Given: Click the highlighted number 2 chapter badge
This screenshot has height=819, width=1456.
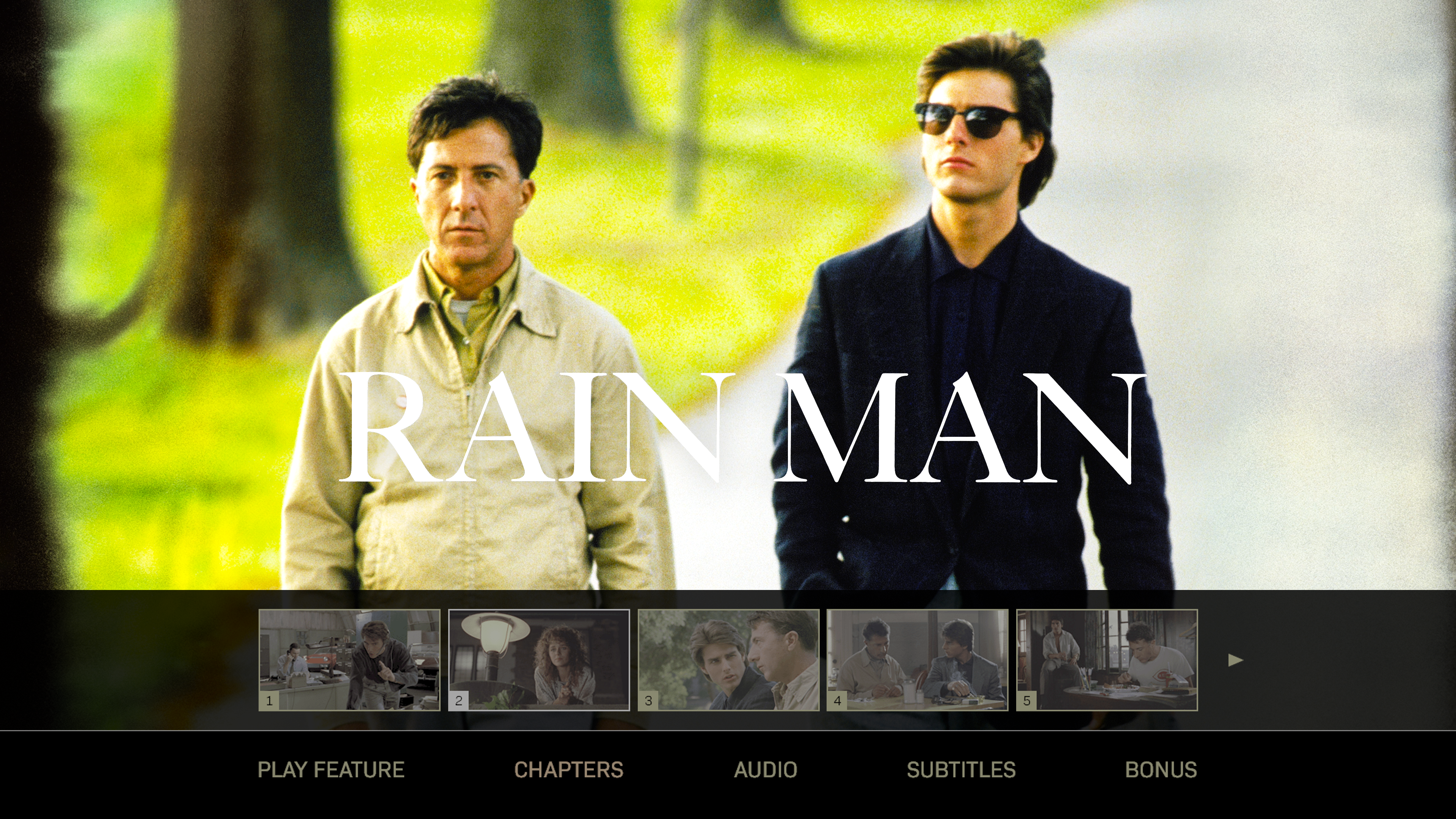Looking at the screenshot, I should [x=458, y=701].
